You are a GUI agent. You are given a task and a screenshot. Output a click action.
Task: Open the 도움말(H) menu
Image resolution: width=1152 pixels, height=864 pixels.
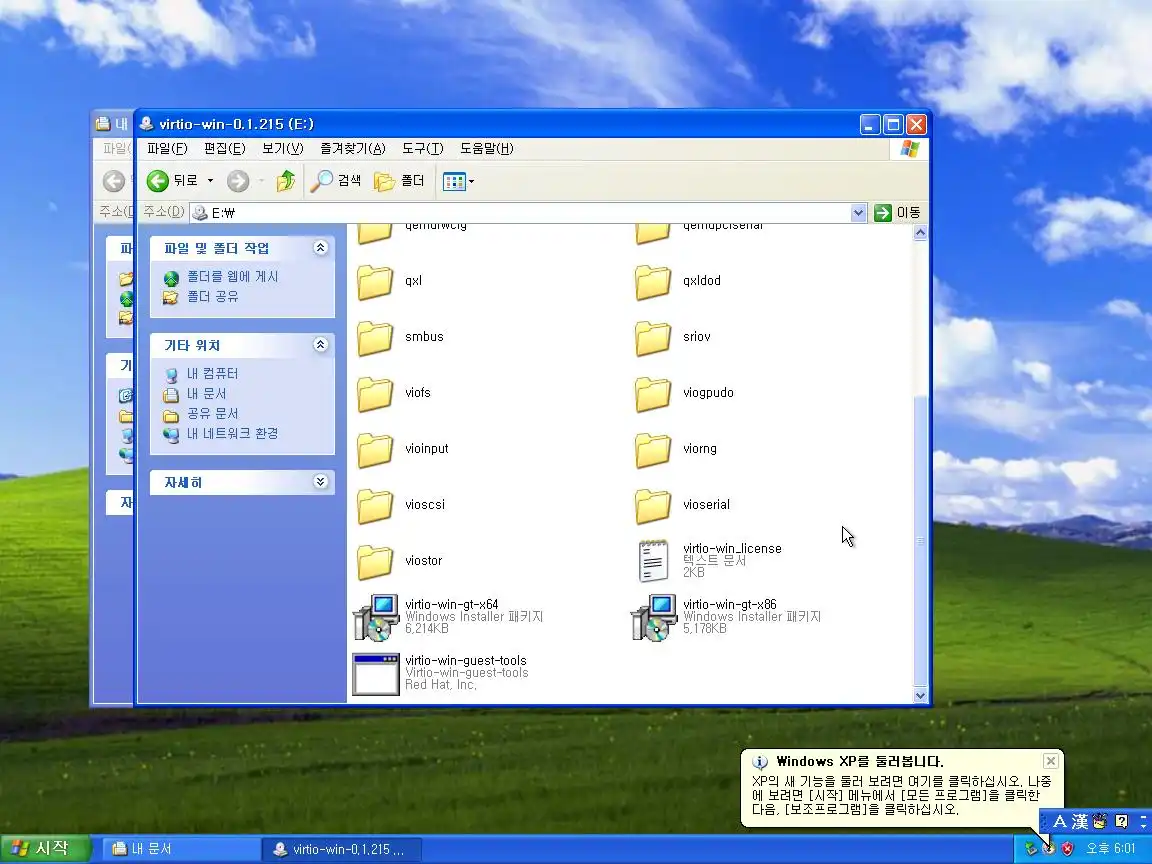[486, 148]
